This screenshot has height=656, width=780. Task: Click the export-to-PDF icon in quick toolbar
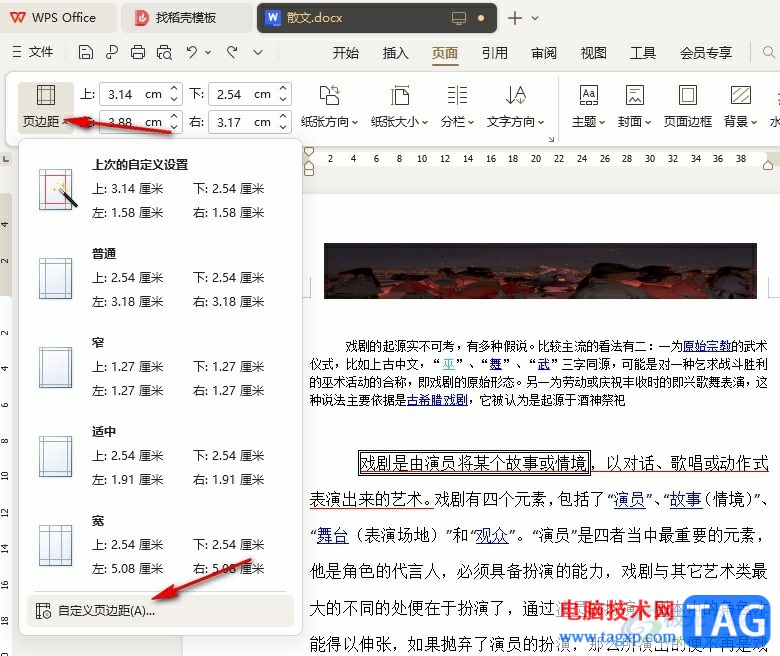point(112,52)
